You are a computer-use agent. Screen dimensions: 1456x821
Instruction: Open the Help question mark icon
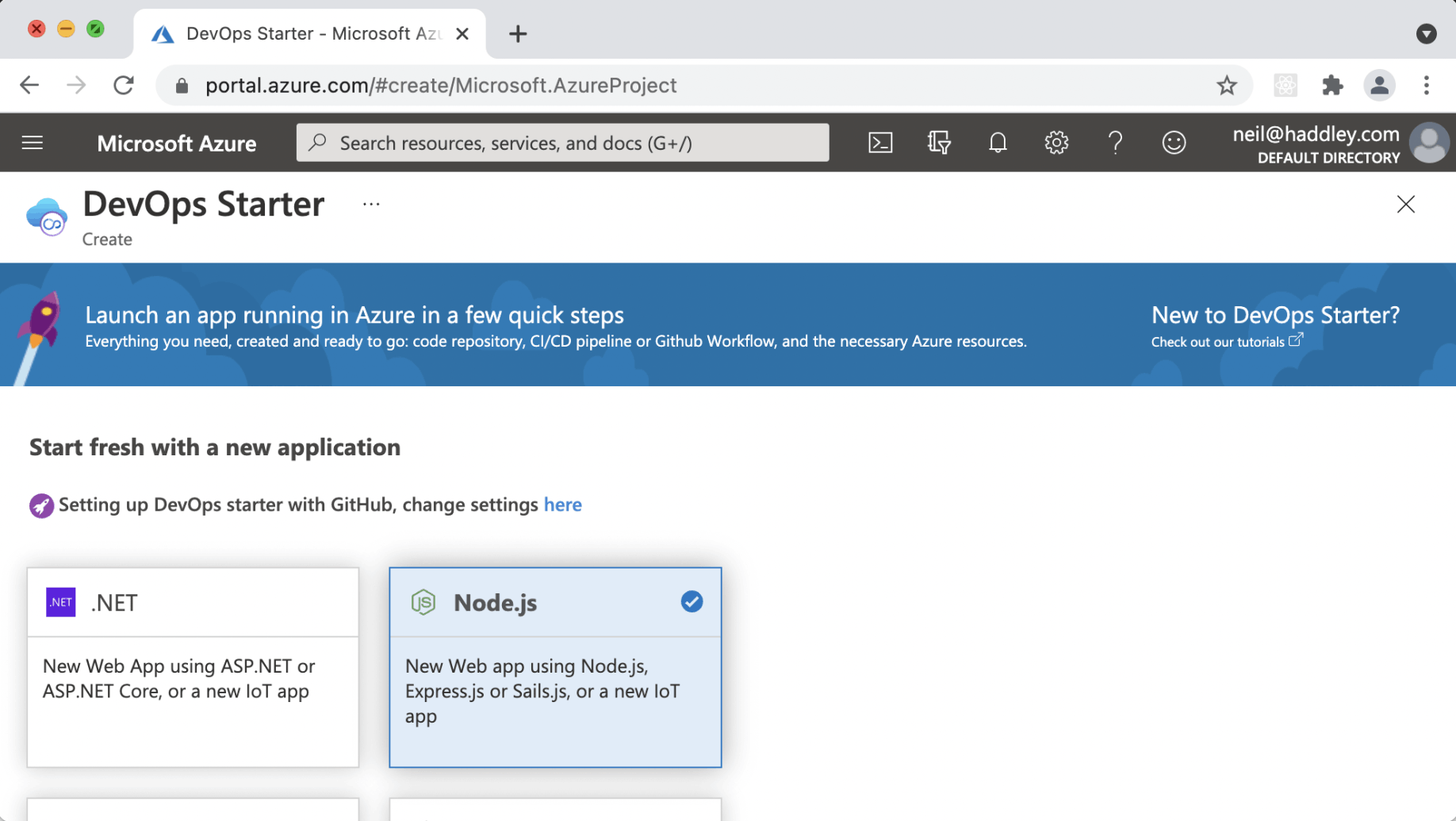coord(1115,143)
